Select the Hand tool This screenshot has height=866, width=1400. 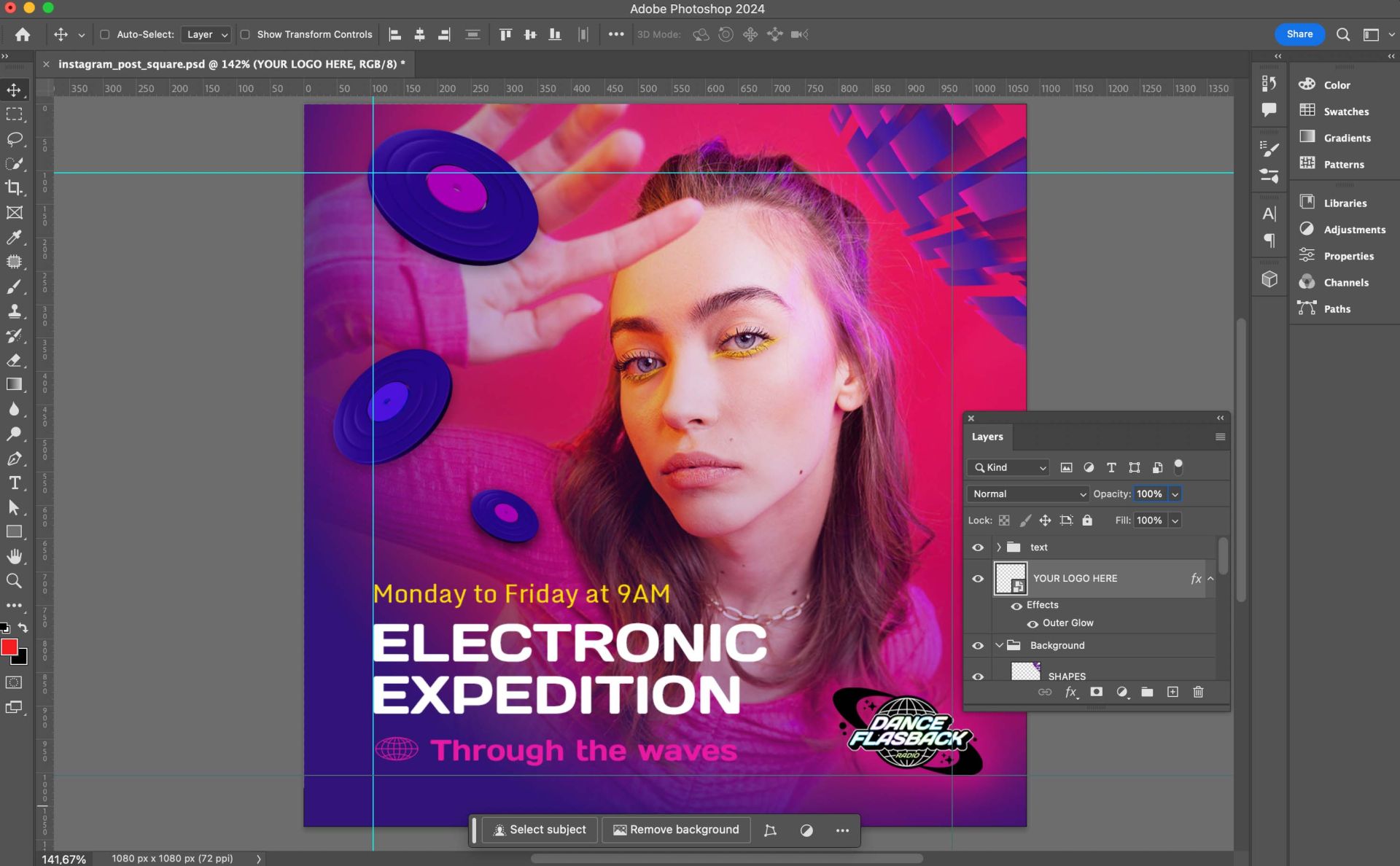pos(14,556)
